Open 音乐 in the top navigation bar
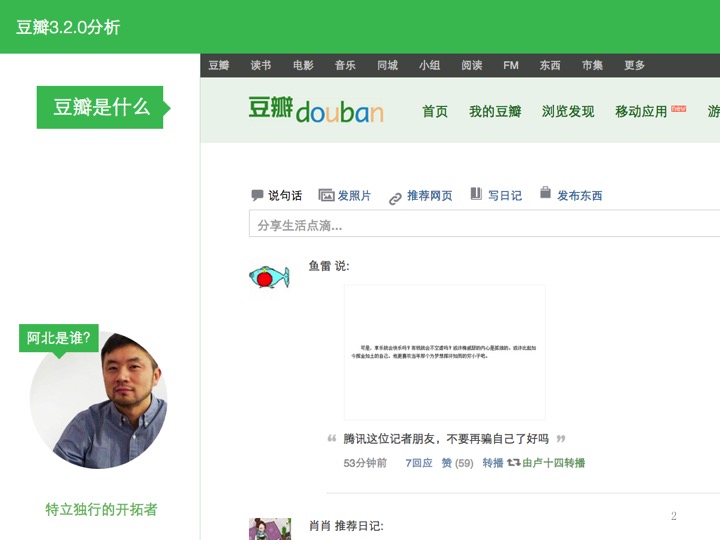Screen dimensions: 720x540 click(x=345, y=65)
